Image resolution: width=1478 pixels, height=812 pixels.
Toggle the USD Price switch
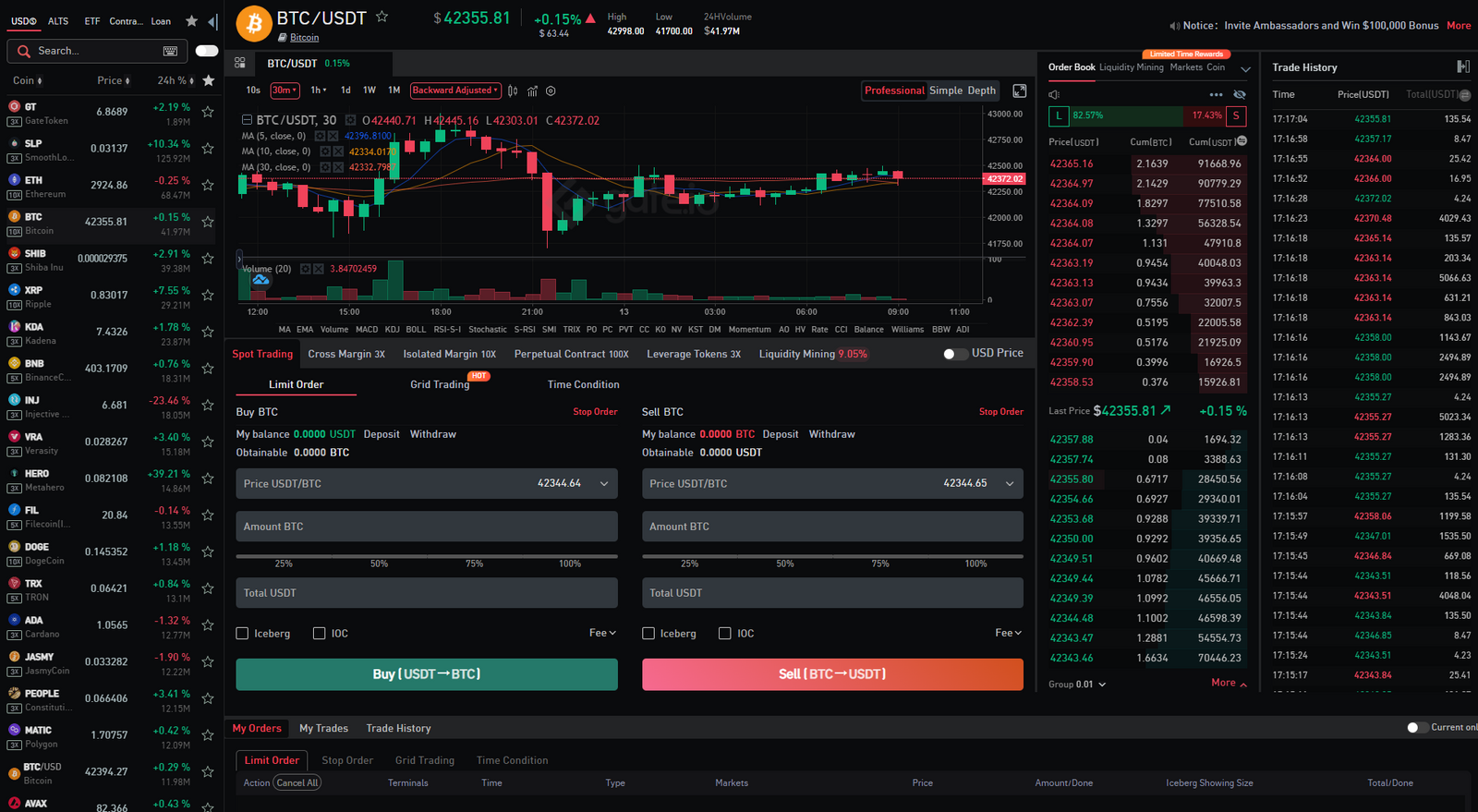point(955,354)
